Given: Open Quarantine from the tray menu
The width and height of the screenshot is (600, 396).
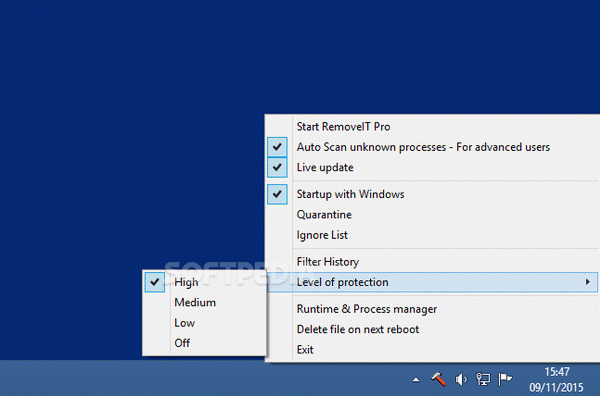Looking at the screenshot, I should [432, 214].
